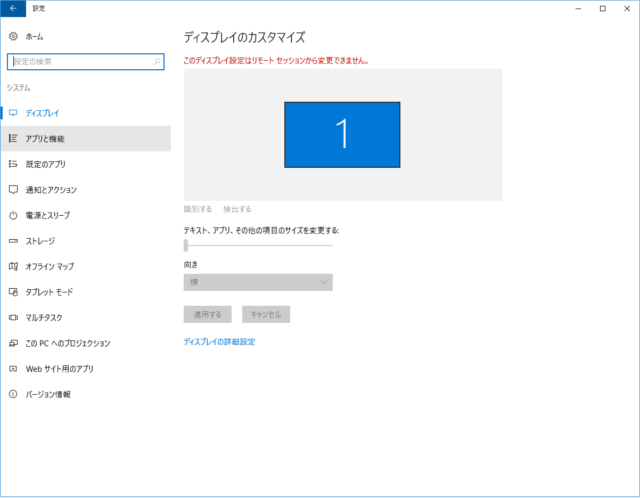Click 検出する detect link
Viewport: 640px width, 498px height.
(x=237, y=209)
